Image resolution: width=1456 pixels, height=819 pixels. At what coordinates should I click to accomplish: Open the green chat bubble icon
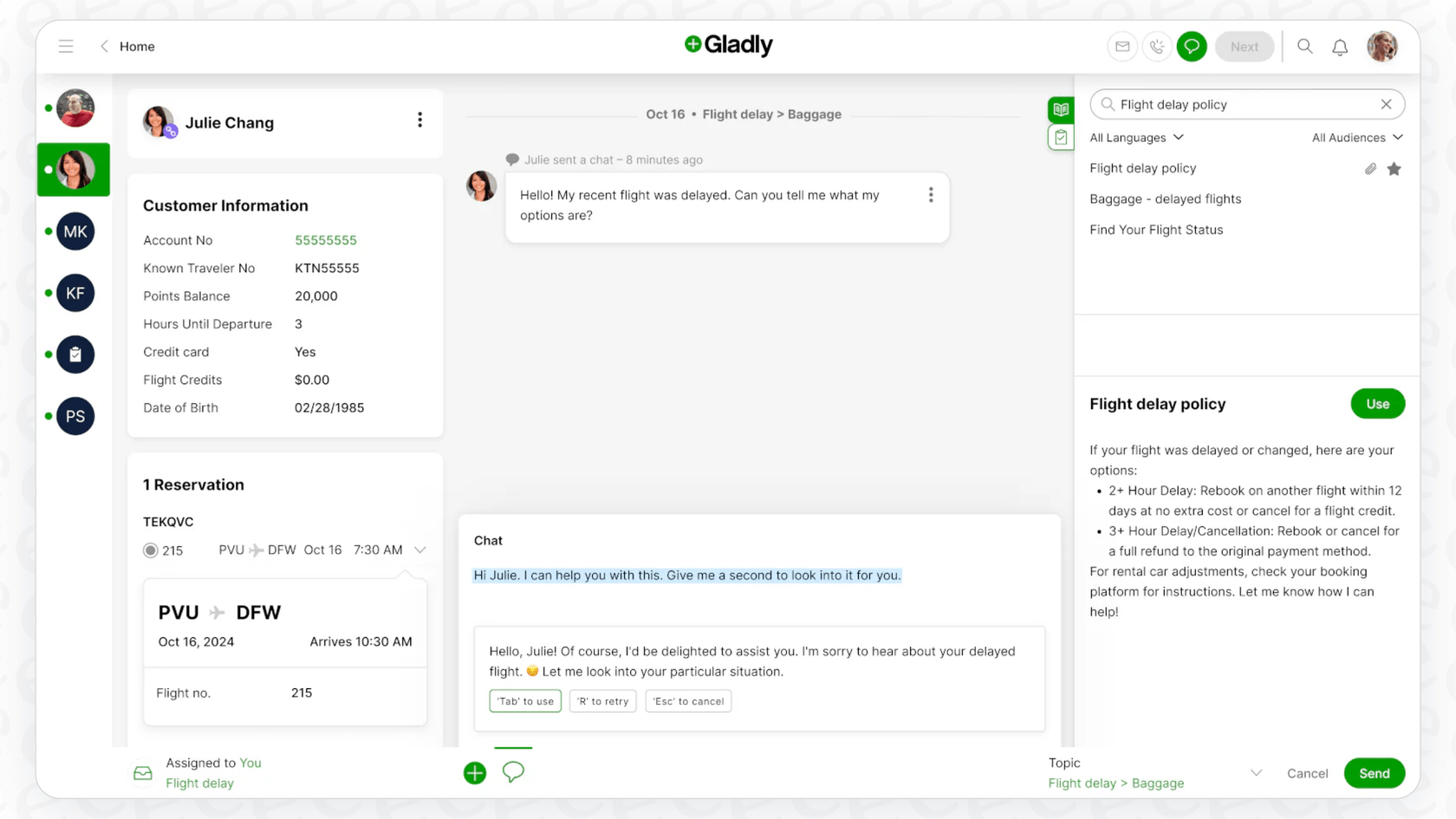pos(1192,46)
